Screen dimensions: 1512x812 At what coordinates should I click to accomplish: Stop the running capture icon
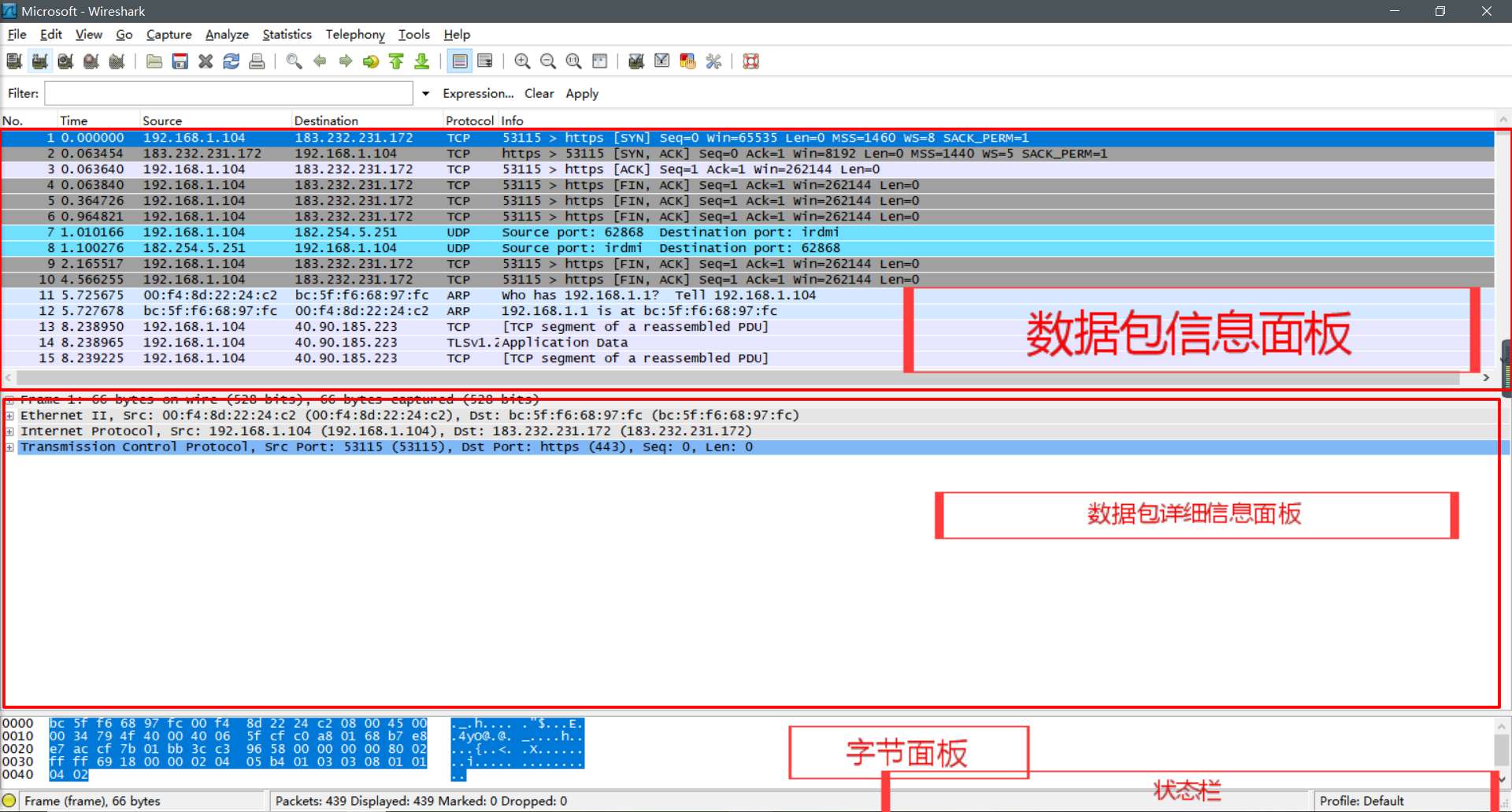(91, 61)
